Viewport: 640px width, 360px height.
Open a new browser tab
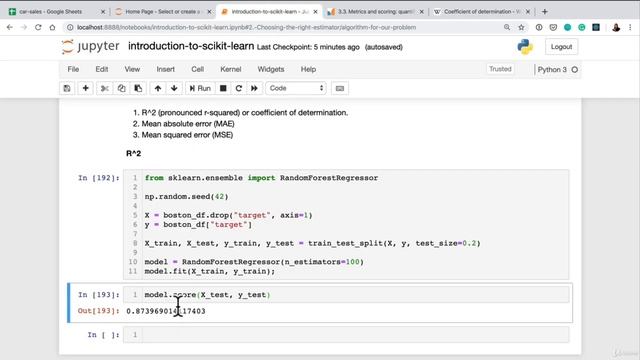point(544,12)
